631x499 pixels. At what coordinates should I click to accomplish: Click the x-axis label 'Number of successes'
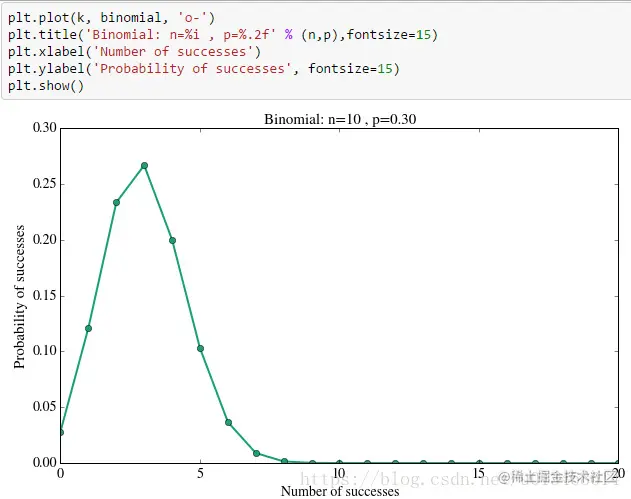340,491
